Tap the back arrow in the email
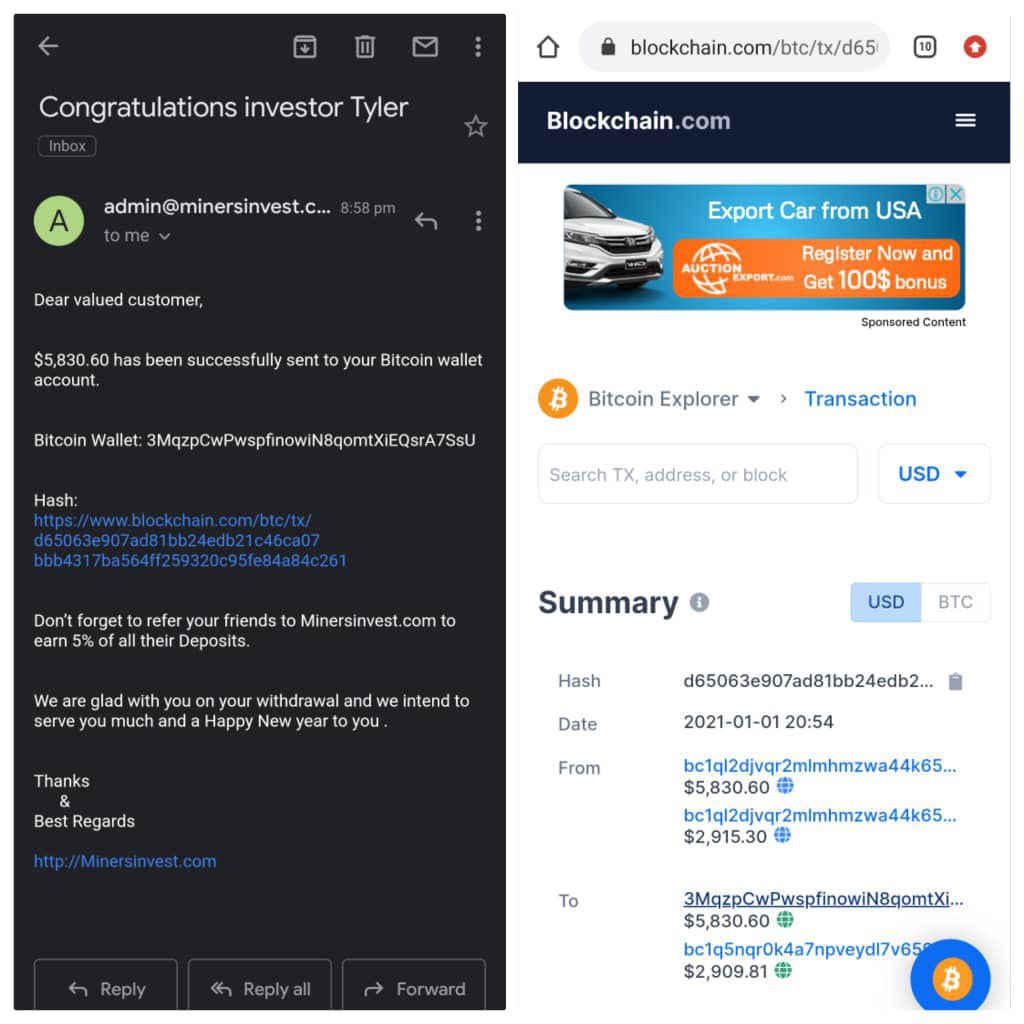Viewport: 1024px width, 1024px height. (x=48, y=46)
